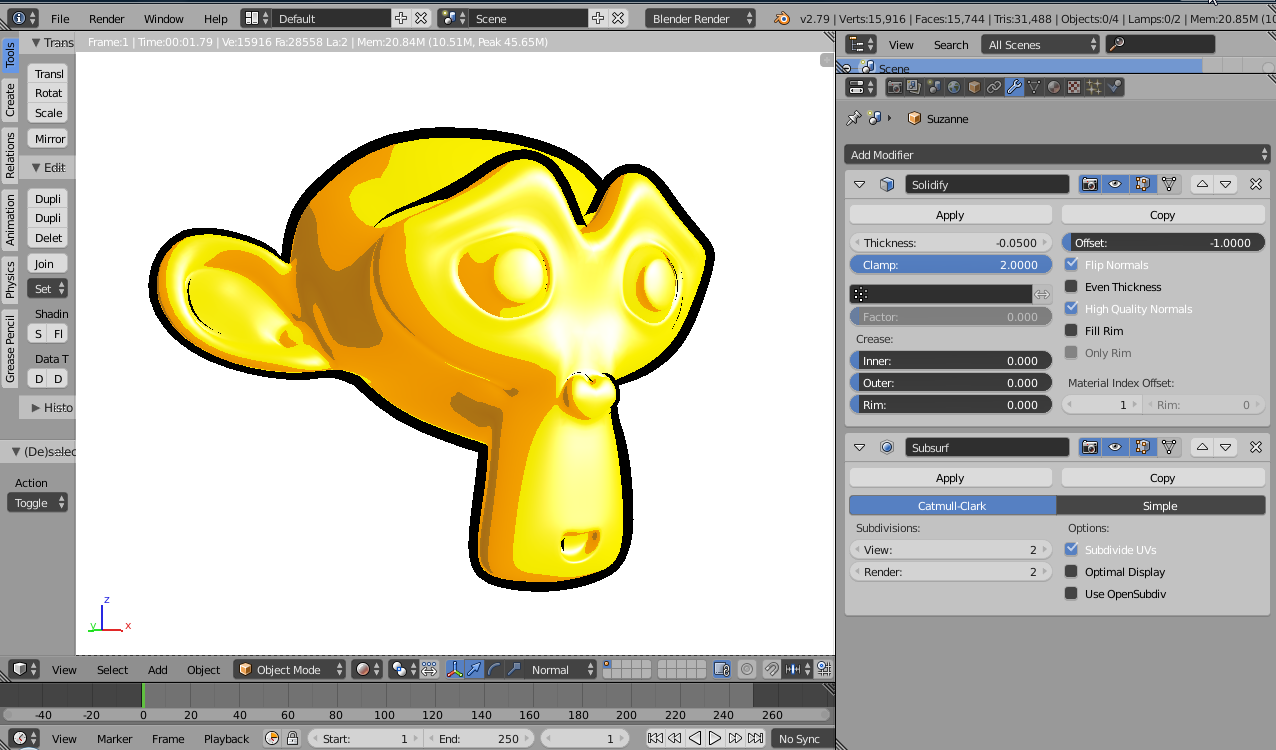Screen dimensions: 1276x750
Task: Toggle Solidify render camera visibility
Action: pyautogui.click(x=1090, y=184)
